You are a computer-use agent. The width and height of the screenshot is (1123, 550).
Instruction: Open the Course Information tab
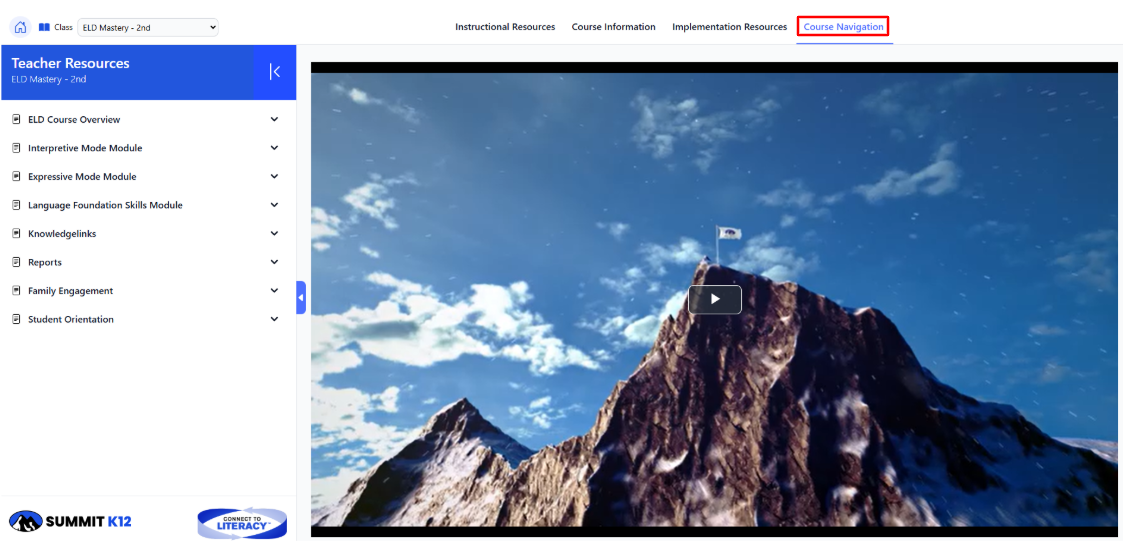613,27
